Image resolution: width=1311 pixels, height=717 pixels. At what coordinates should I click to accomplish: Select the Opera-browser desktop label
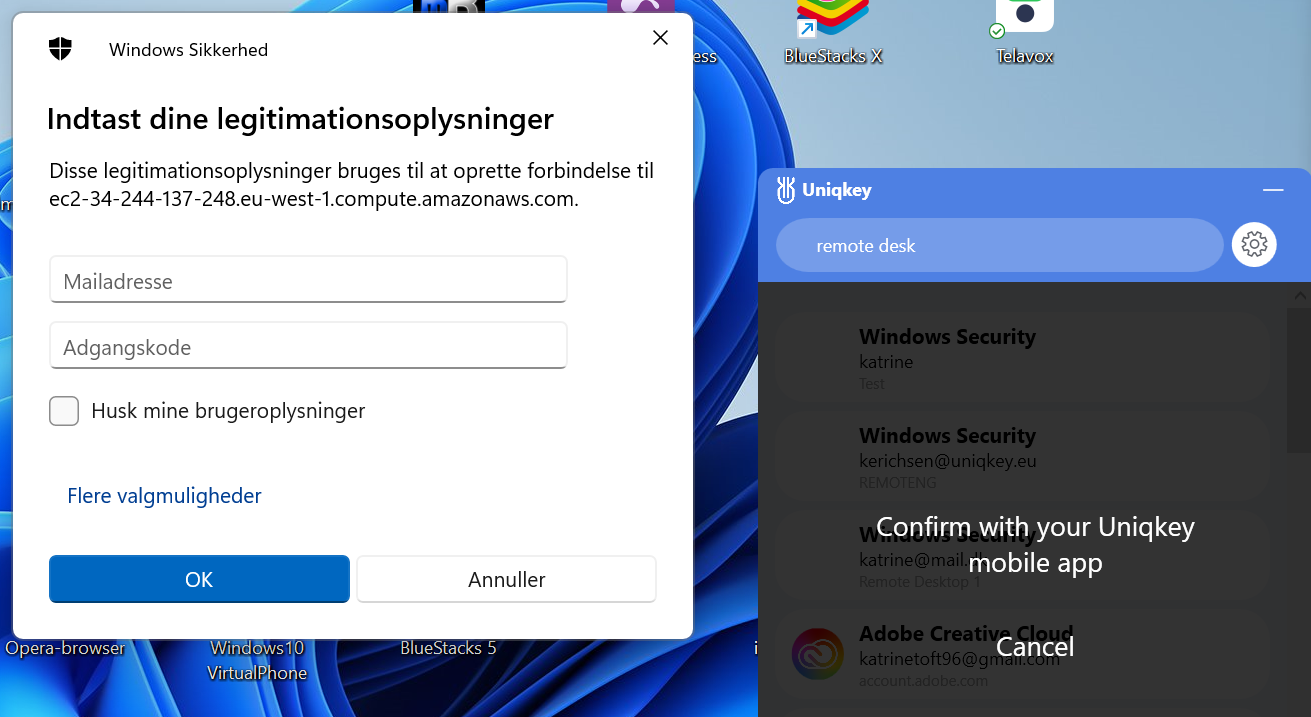coord(66,648)
